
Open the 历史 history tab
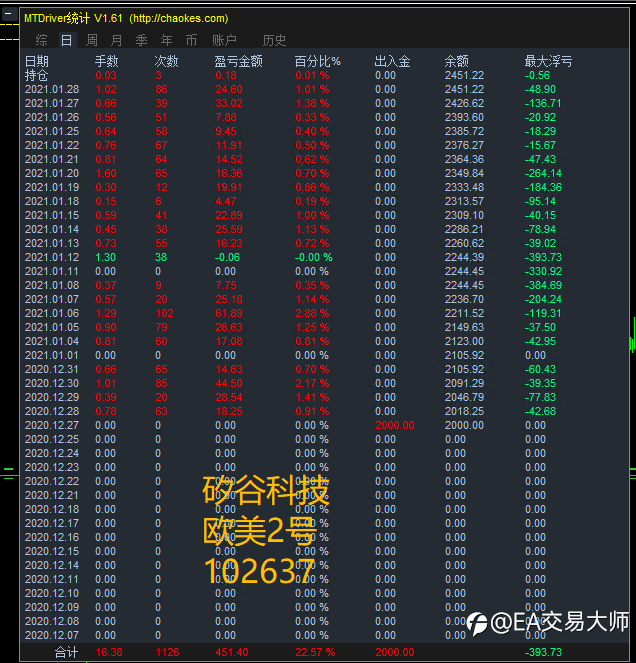point(274,40)
